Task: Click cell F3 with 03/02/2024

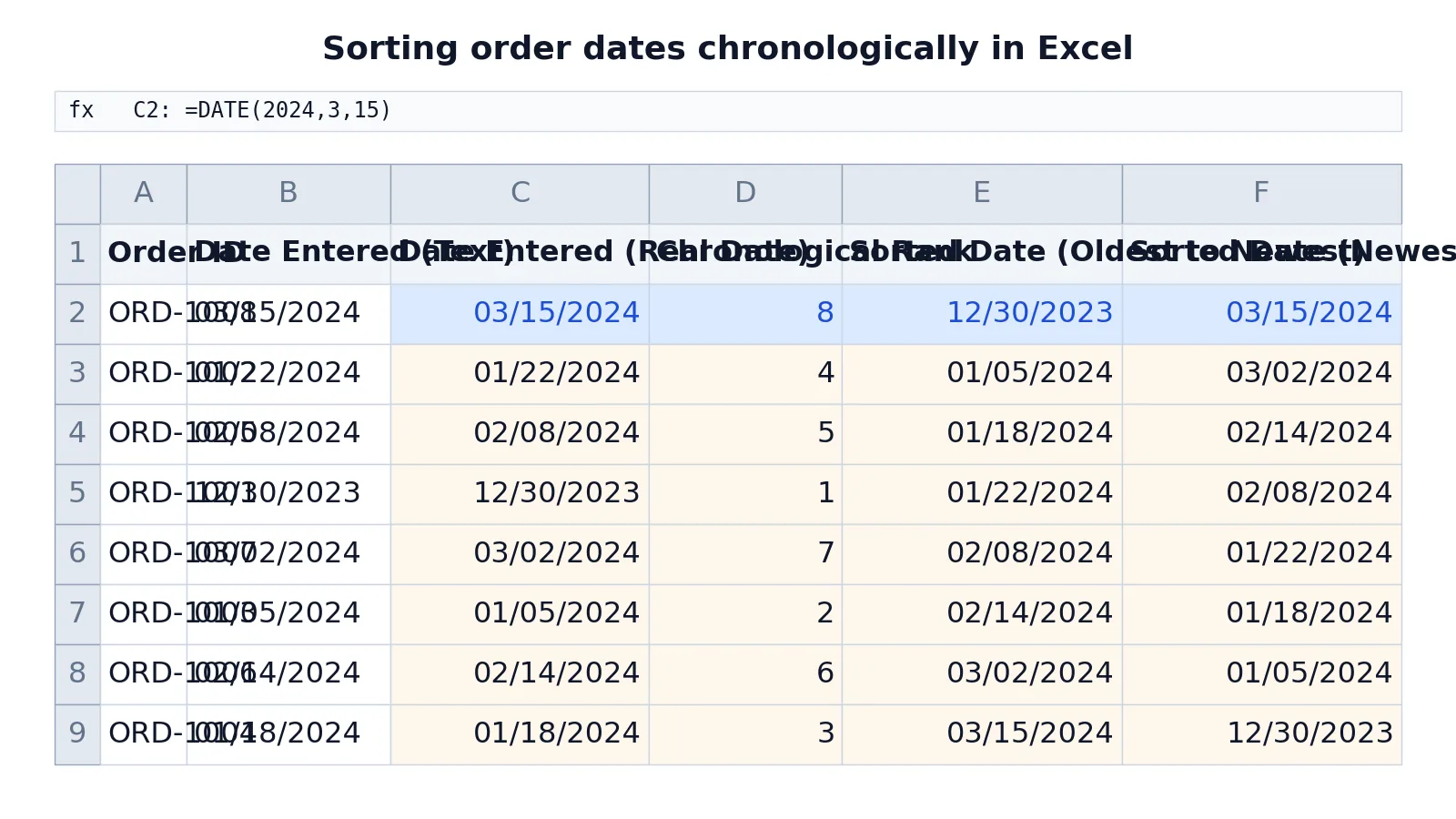Action: pos(1261,374)
